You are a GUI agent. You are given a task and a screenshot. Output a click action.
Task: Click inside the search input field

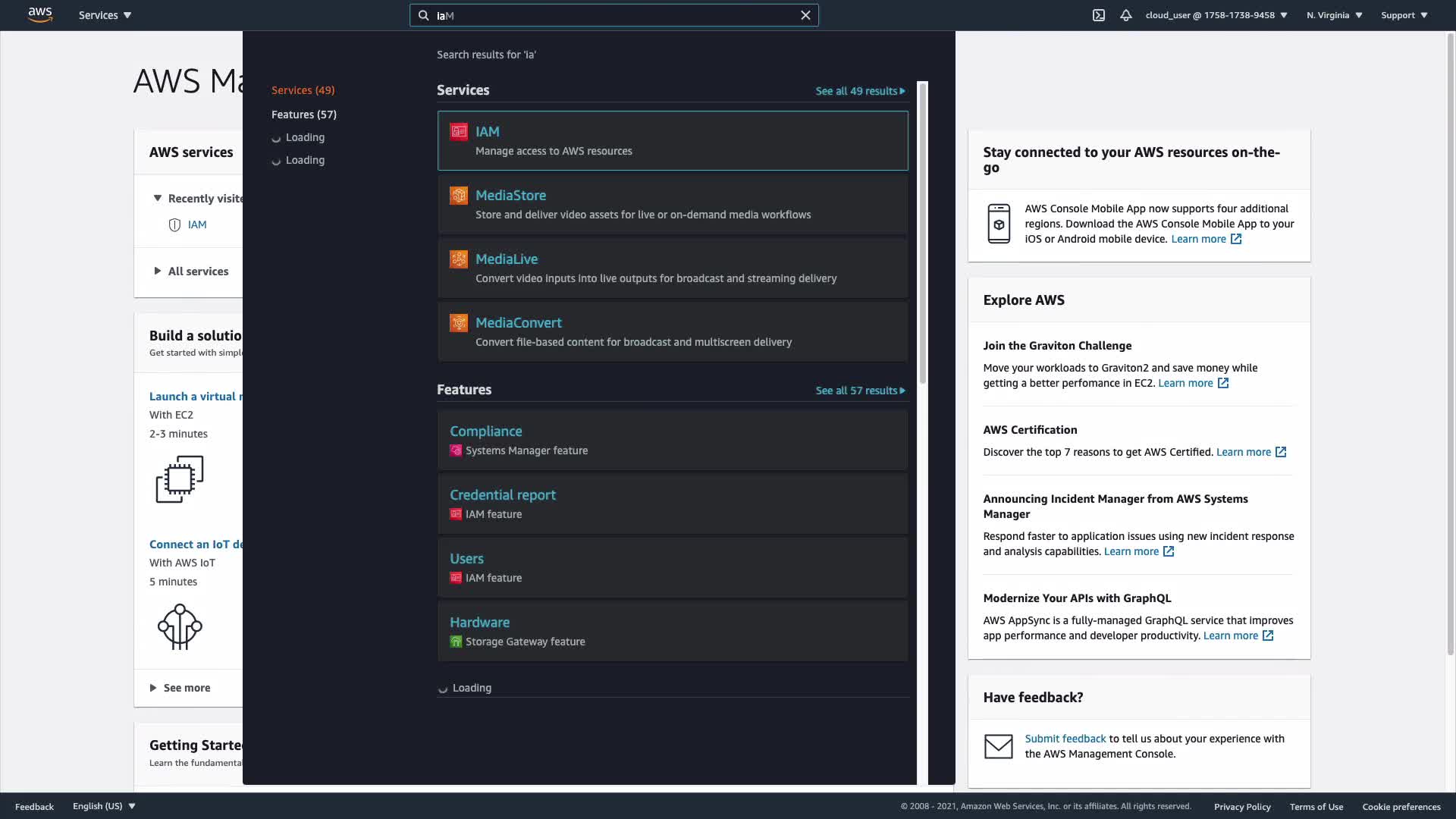coord(614,15)
